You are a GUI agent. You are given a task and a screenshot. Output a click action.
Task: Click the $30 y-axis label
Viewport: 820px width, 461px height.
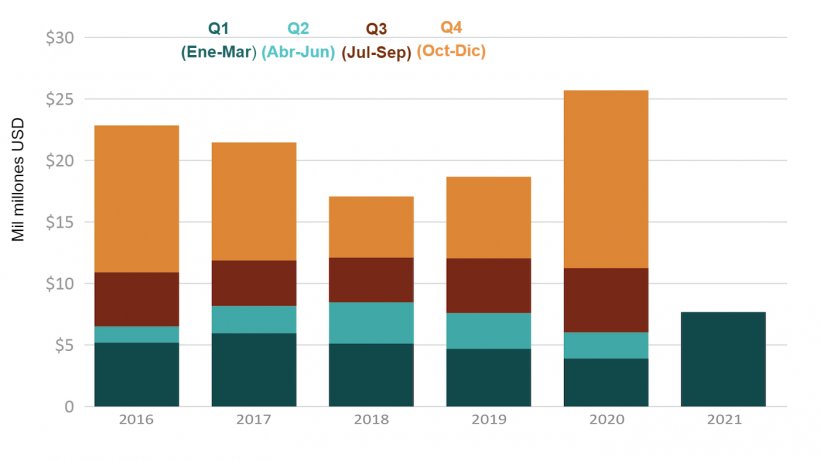[60, 38]
